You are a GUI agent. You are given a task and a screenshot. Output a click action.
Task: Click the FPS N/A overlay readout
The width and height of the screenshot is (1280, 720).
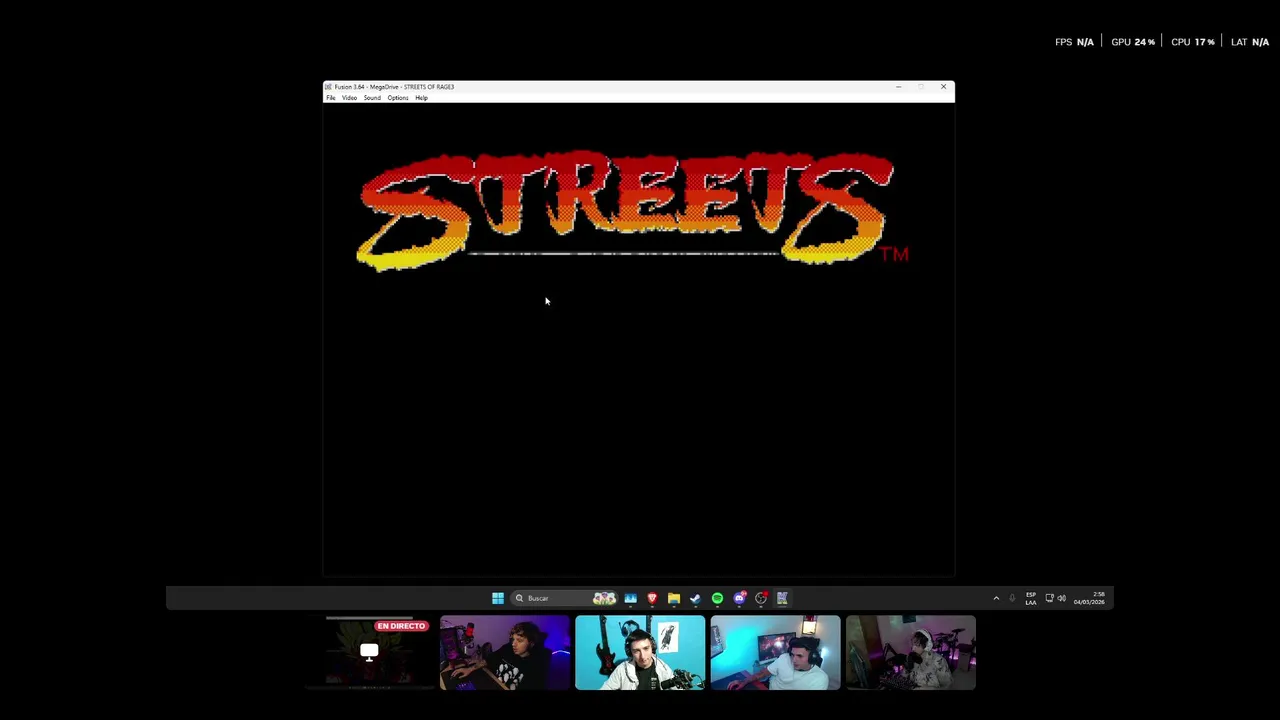point(1074,42)
